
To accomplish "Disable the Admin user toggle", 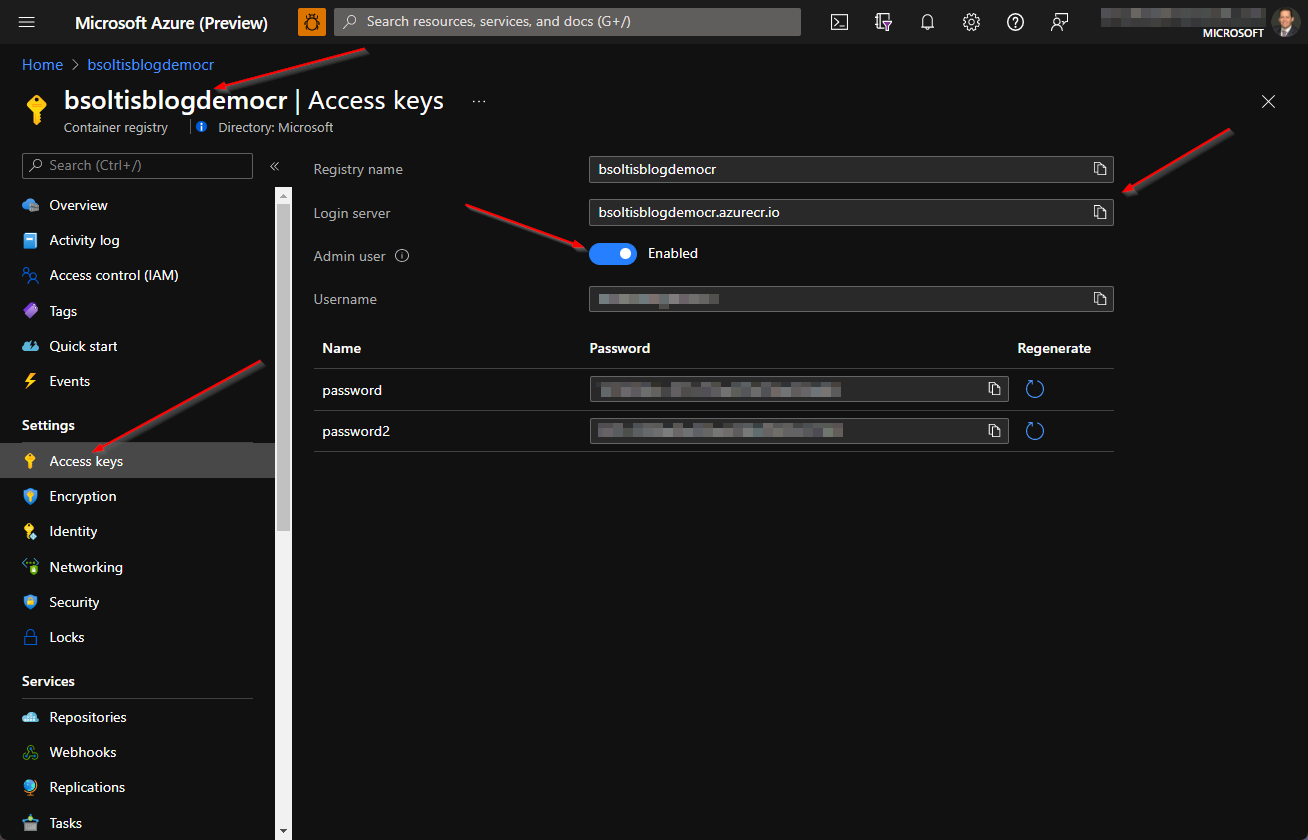I will (x=613, y=254).
